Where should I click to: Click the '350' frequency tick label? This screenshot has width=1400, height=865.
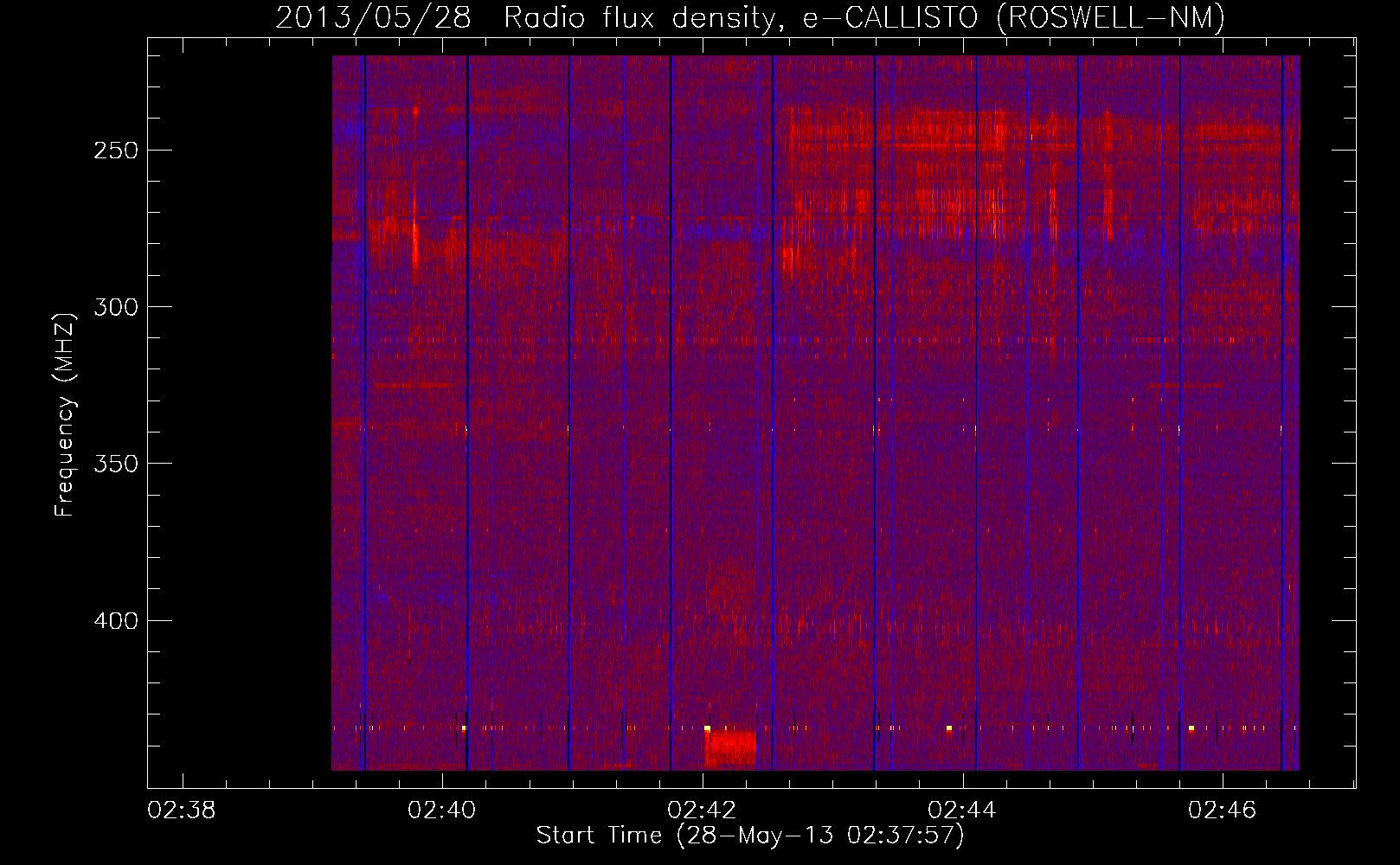click(116, 464)
